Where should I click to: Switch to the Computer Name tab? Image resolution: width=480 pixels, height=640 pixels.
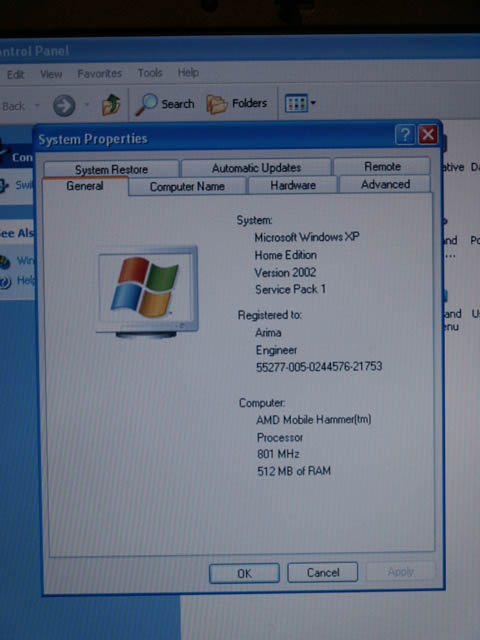coord(187,187)
